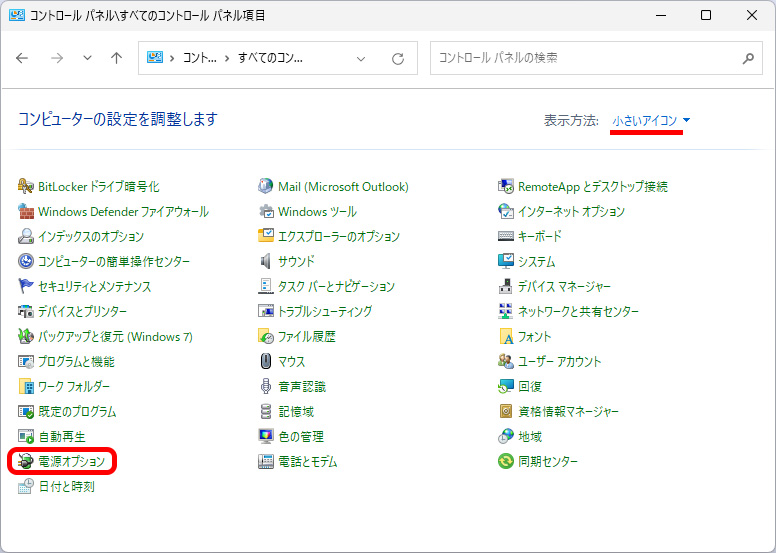Click the Windows Defender ファイアウォール icon
Image resolution: width=776 pixels, height=553 pixels.
[26, 212]
